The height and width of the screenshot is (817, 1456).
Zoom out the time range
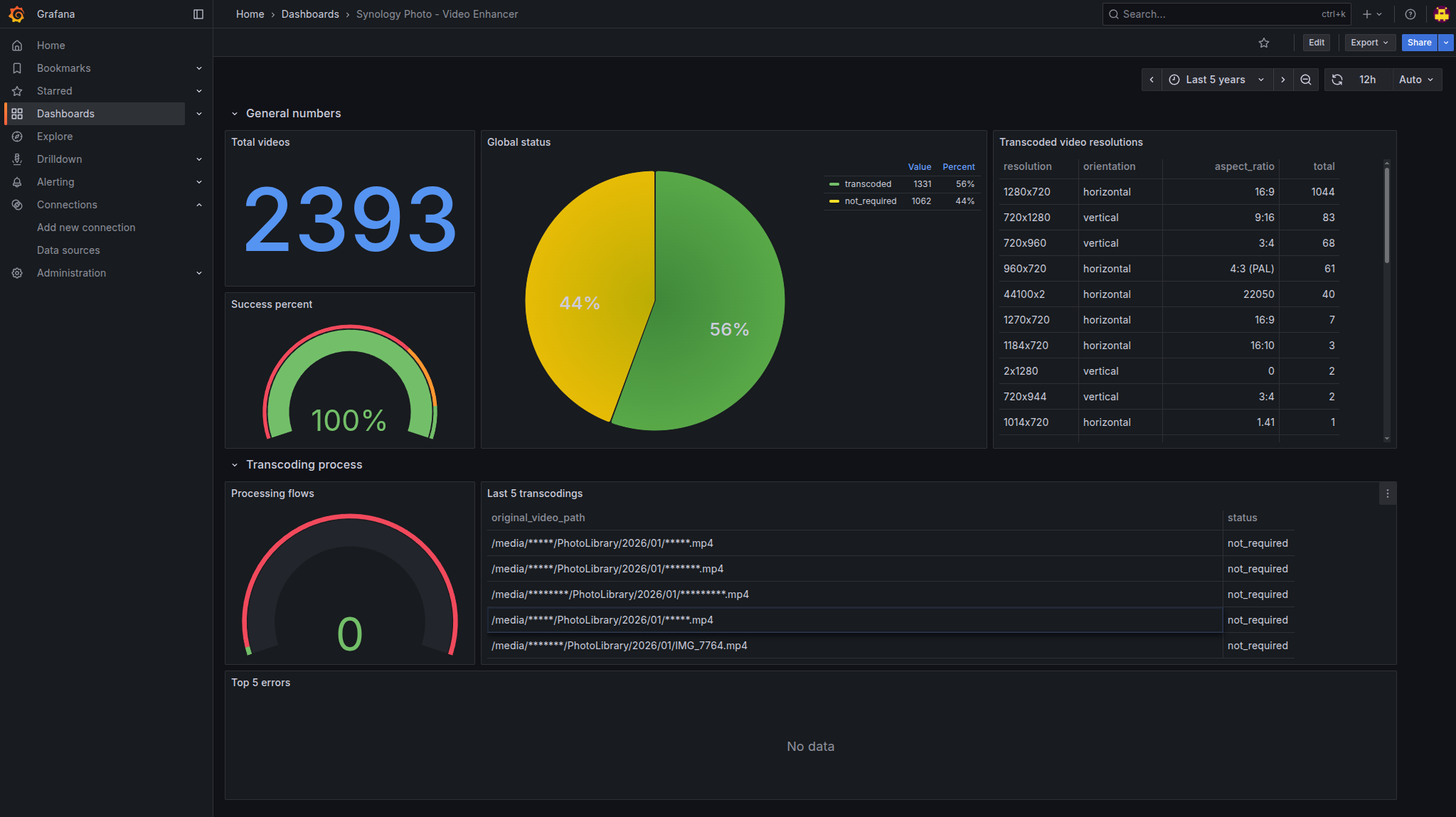(x=1306, y=80)
